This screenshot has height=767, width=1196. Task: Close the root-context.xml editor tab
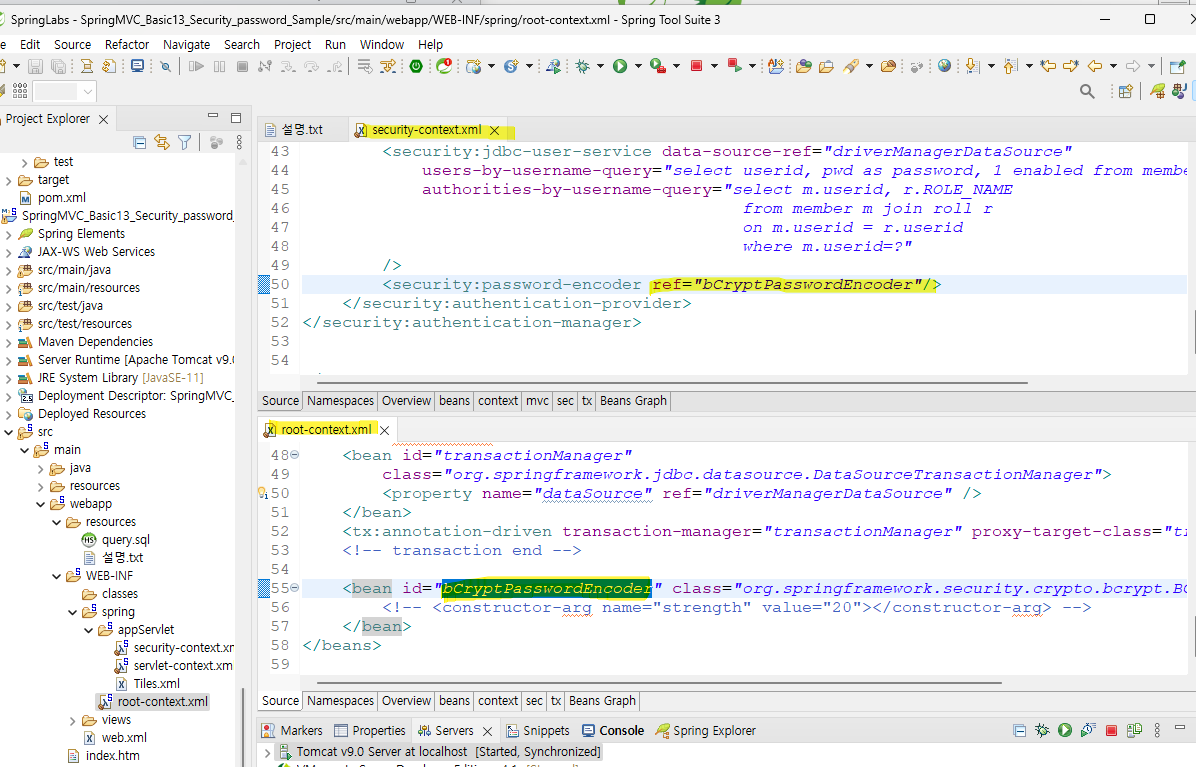pos(385,430)
